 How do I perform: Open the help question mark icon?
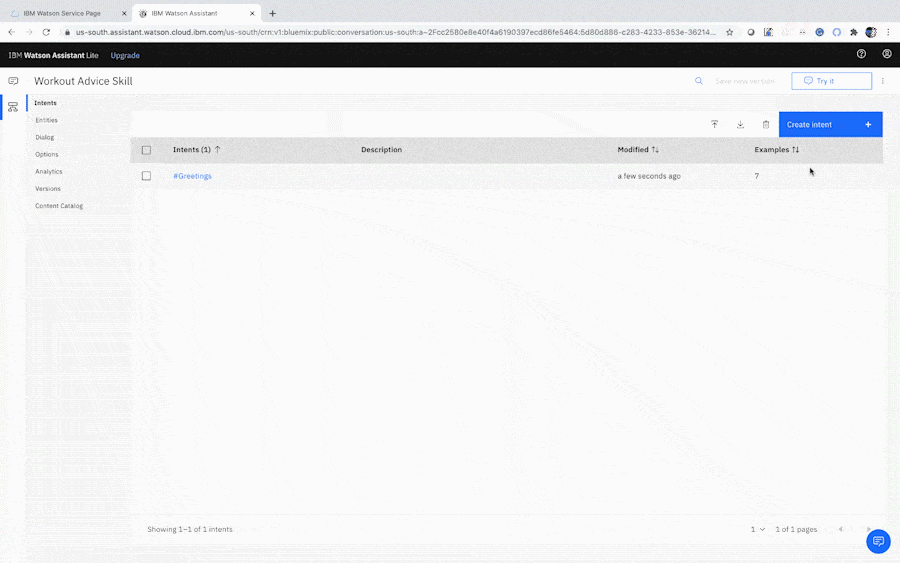[x=861, y=54]
